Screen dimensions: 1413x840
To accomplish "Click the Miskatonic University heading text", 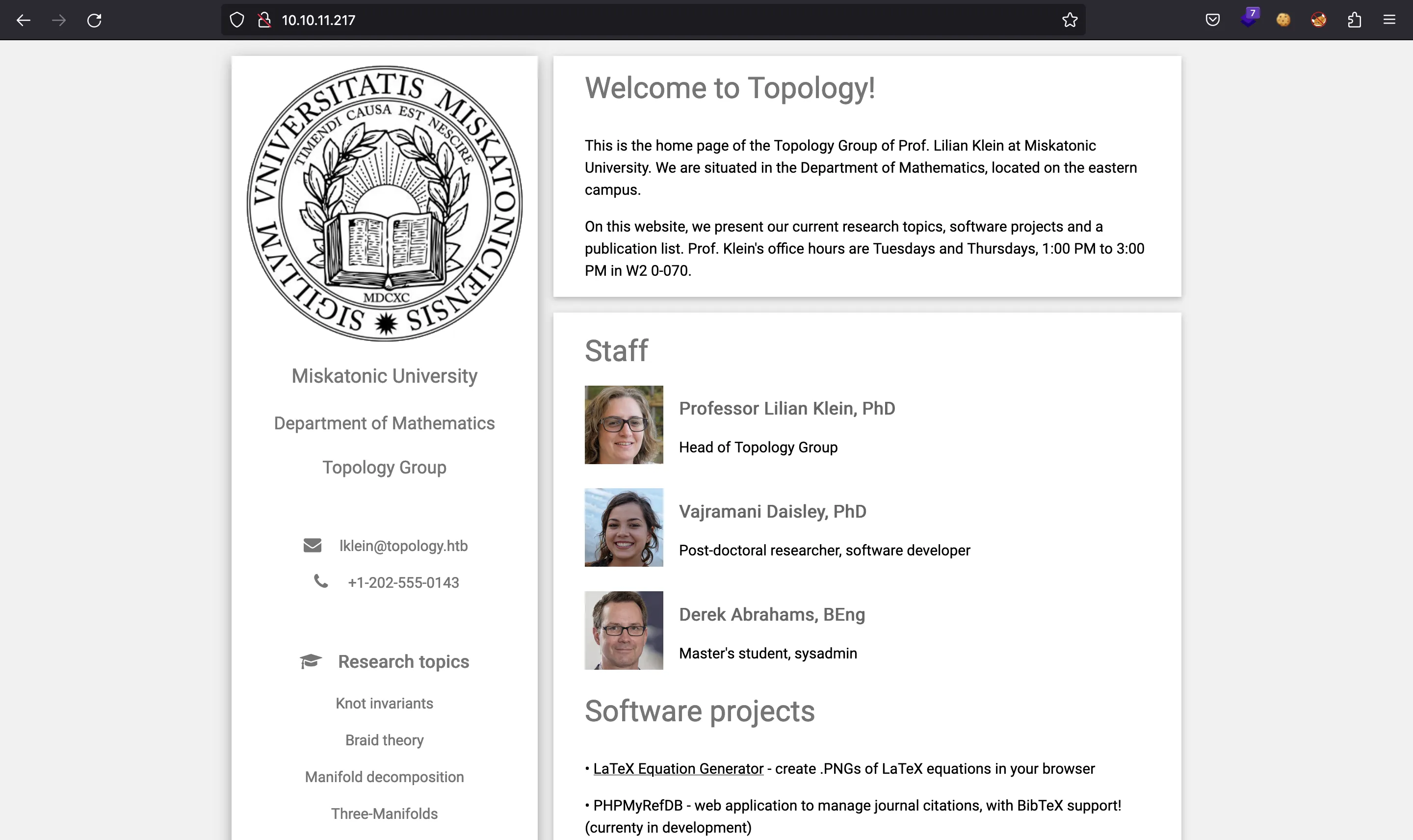I will point(384,376).
